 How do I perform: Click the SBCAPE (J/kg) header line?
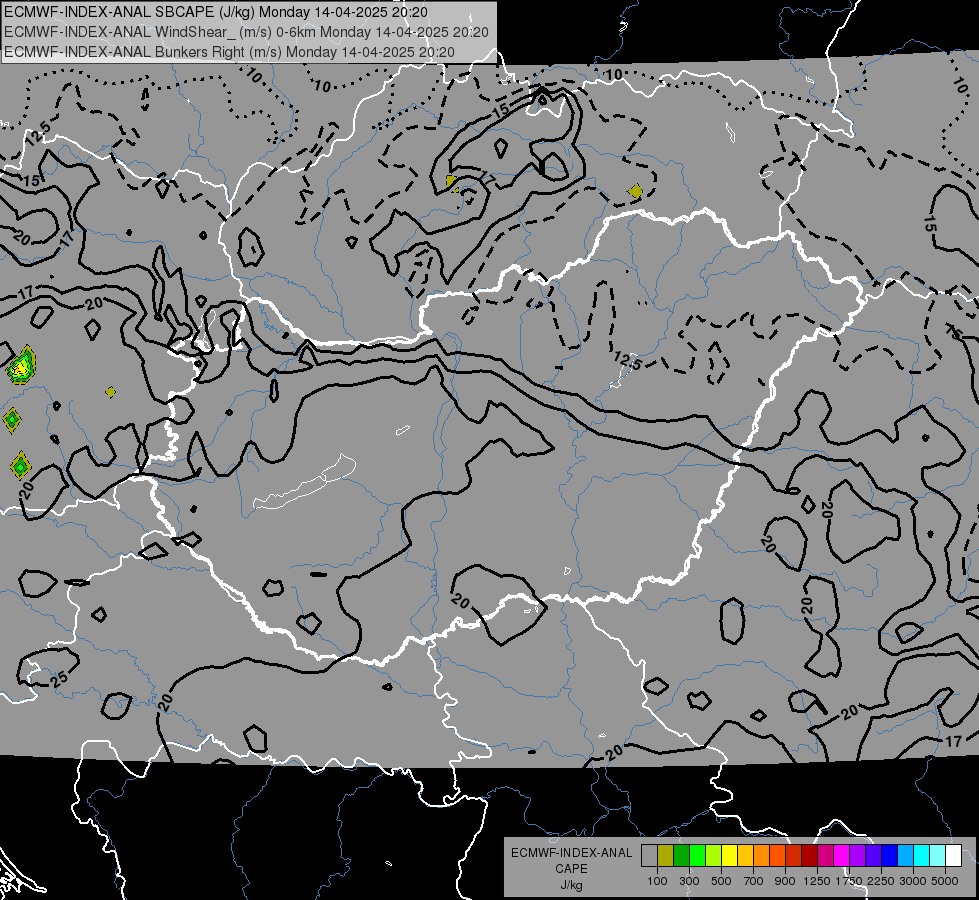point(216,12)
